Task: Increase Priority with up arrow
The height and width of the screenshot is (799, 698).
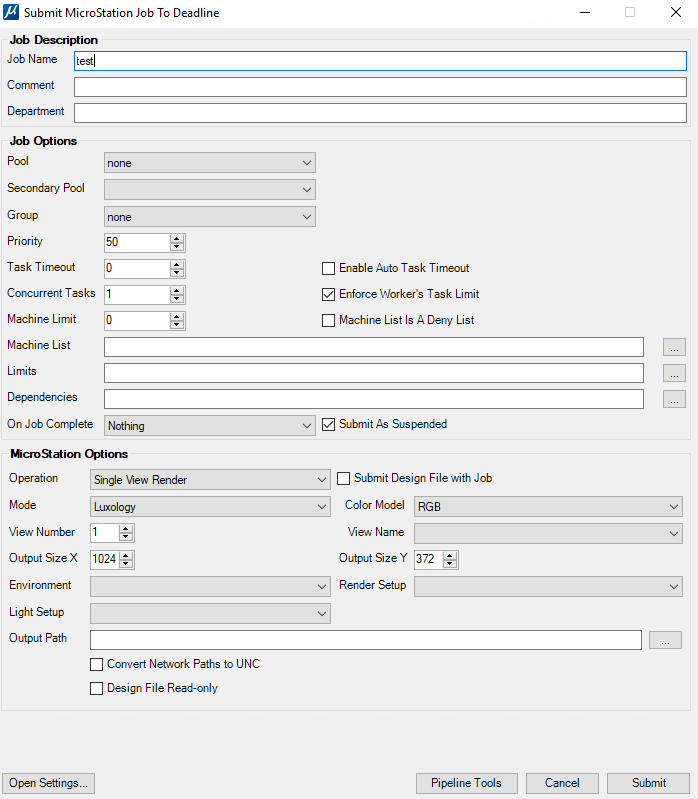Action: coord(177,238)
